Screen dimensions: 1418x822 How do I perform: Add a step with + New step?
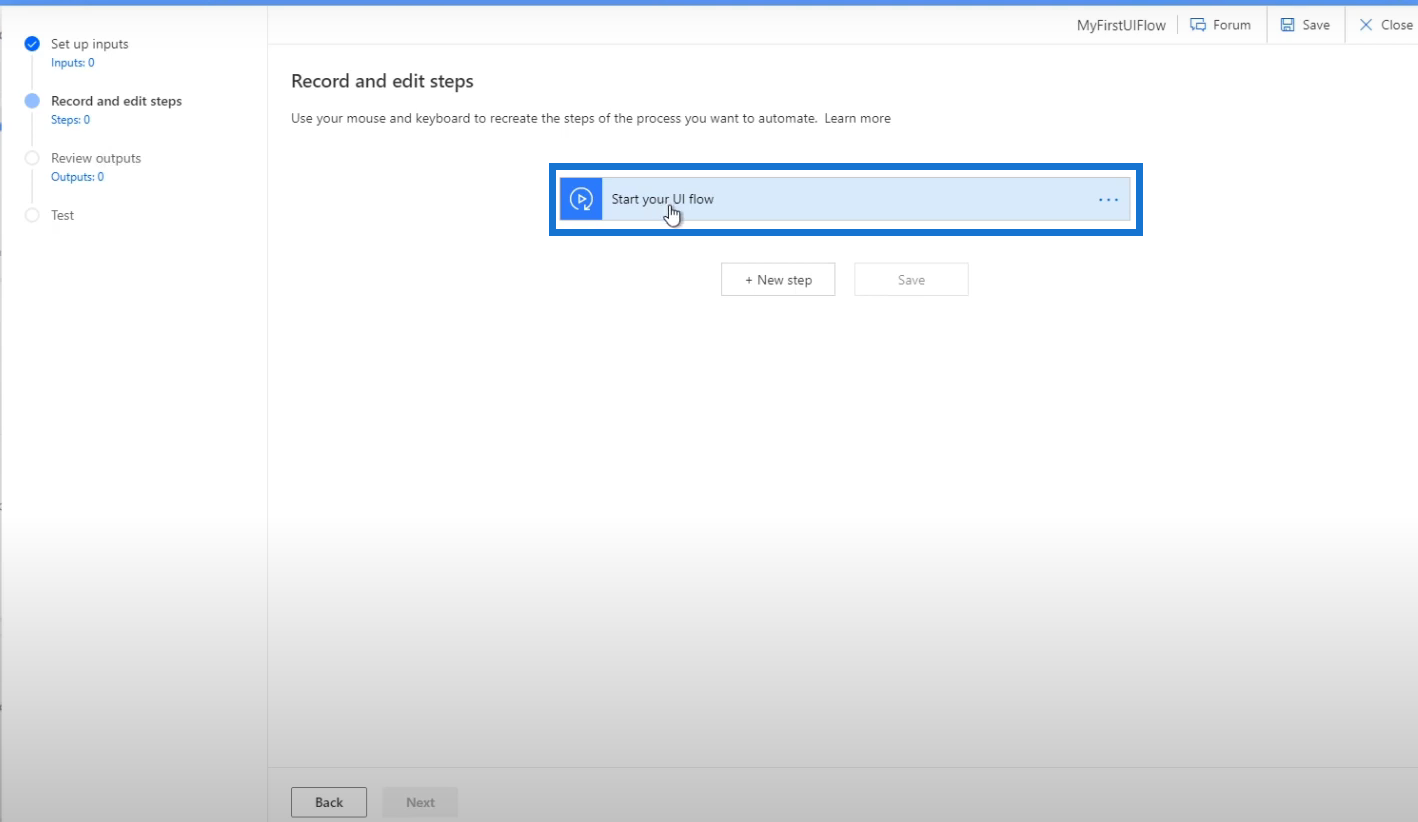[x=778, y=280]
